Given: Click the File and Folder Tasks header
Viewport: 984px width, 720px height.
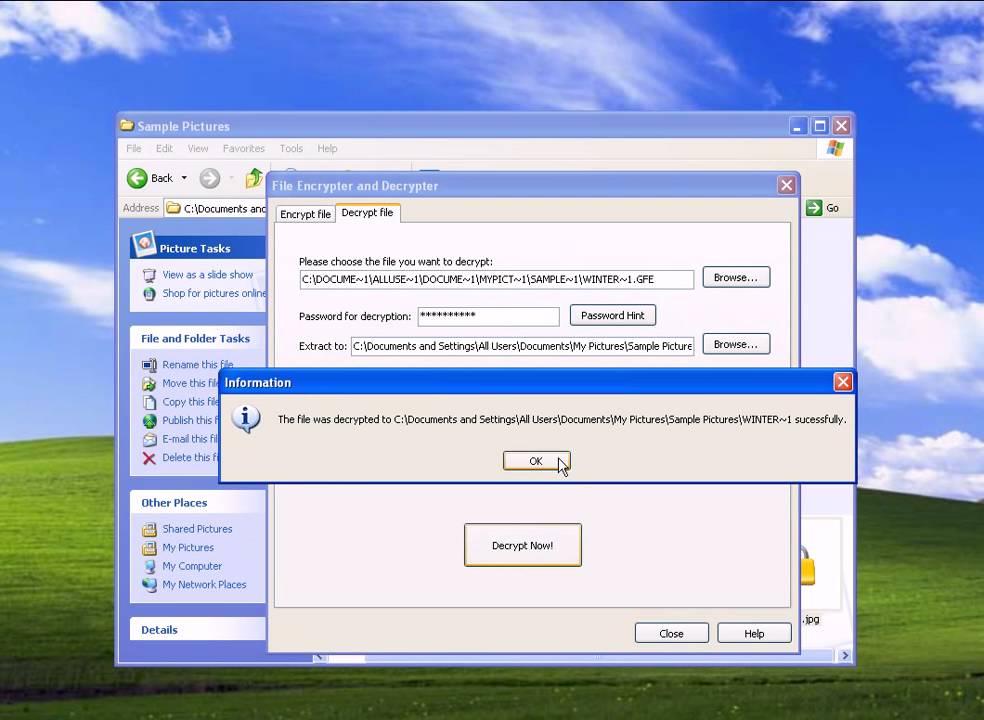Looking at the screenshot, I should click(198, 338).
